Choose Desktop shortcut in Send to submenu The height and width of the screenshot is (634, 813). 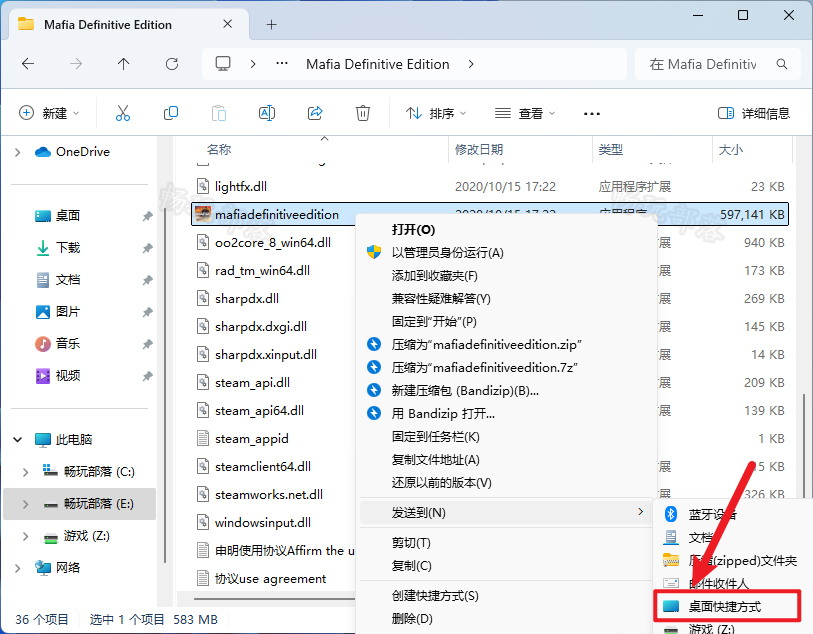coord(727,606)
